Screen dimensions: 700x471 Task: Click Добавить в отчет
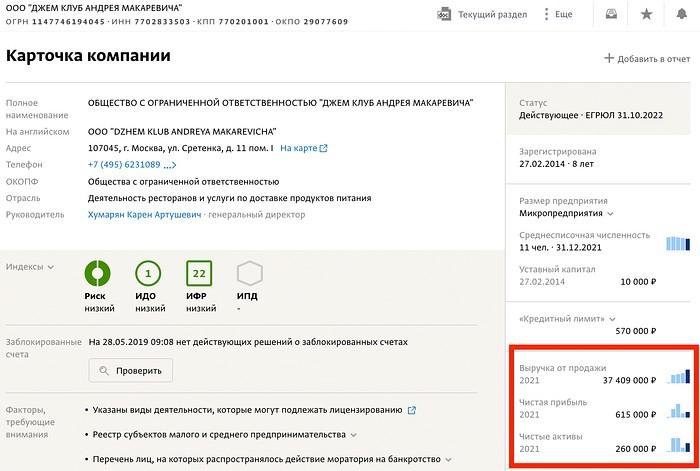pyautogui.click(x=647, y=58)
